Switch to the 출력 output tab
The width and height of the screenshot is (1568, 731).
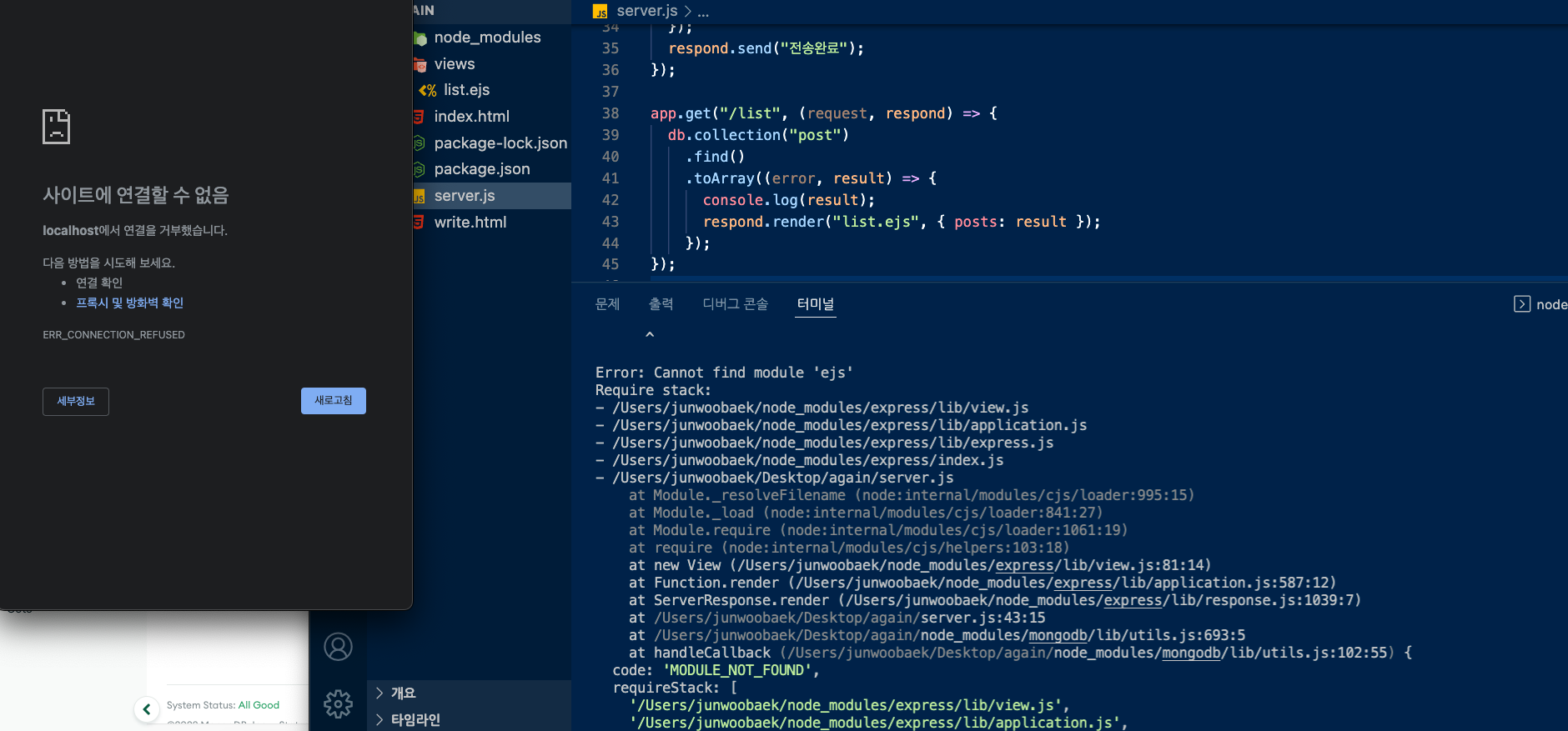(x=661, y=304)
